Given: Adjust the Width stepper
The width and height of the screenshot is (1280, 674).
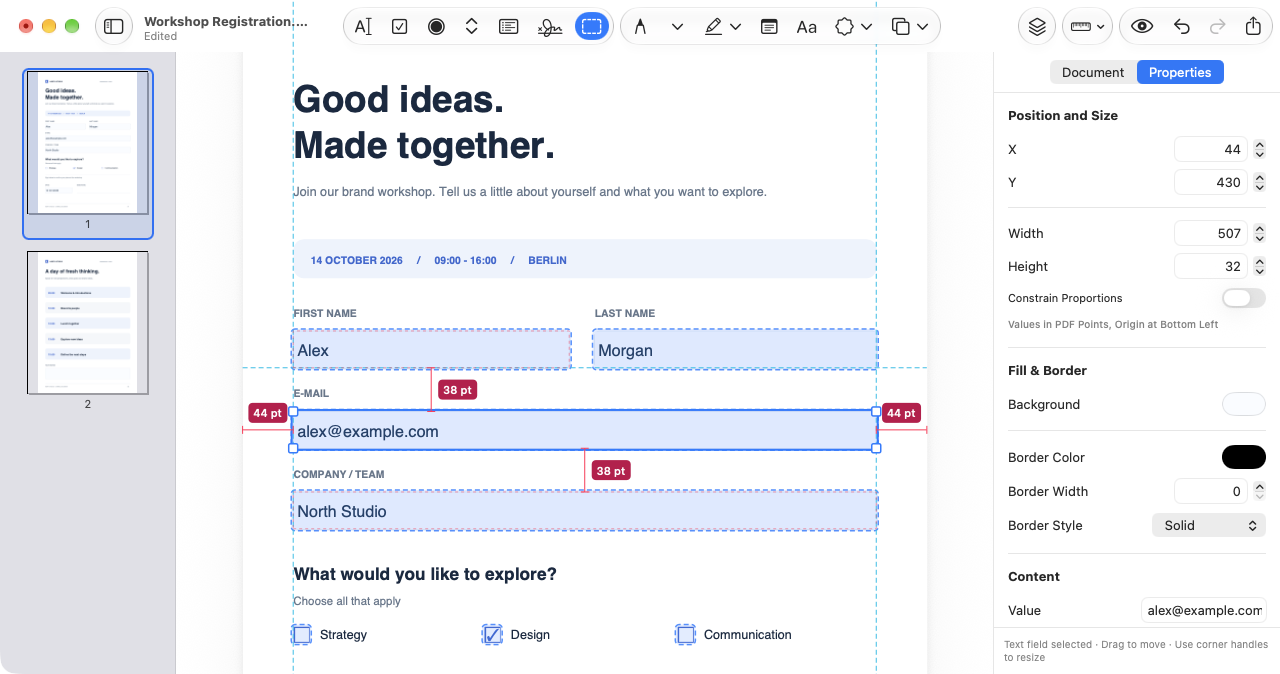Looking at the screenshot, I should [x=1260, y=233].
